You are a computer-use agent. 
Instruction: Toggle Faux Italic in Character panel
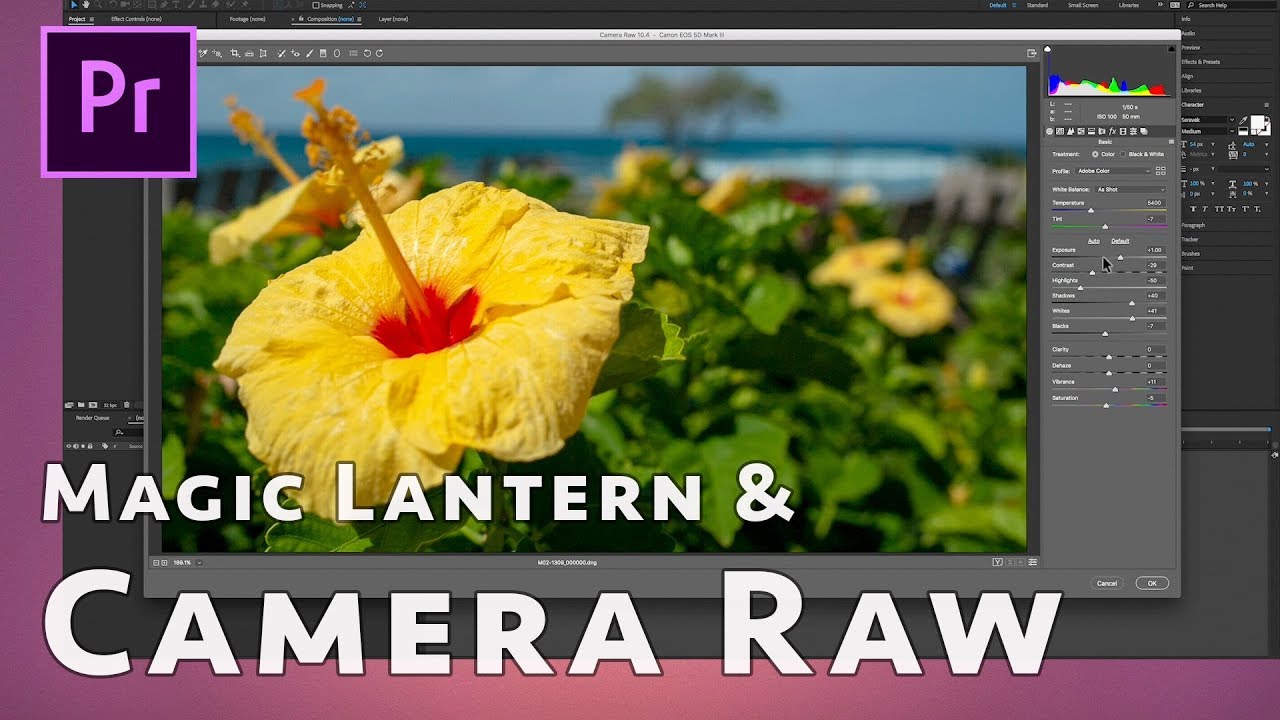1205,209
